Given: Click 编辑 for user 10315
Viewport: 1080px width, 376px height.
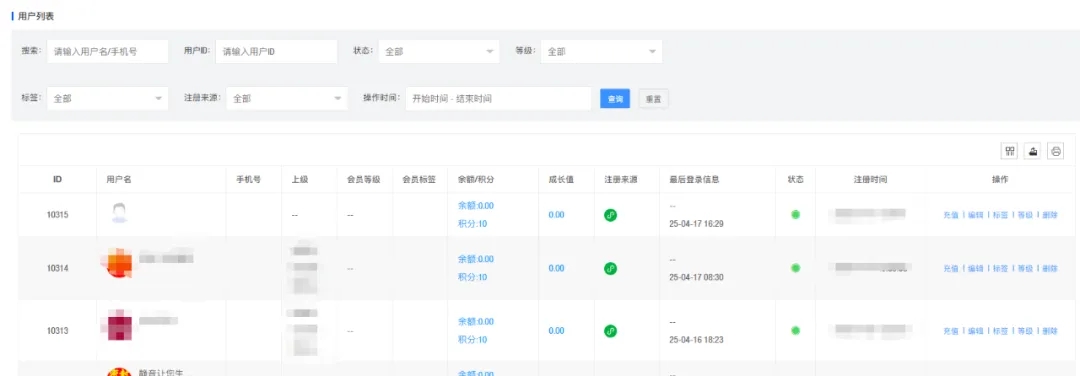Looking at the screenshot, I should click(975, 215).
